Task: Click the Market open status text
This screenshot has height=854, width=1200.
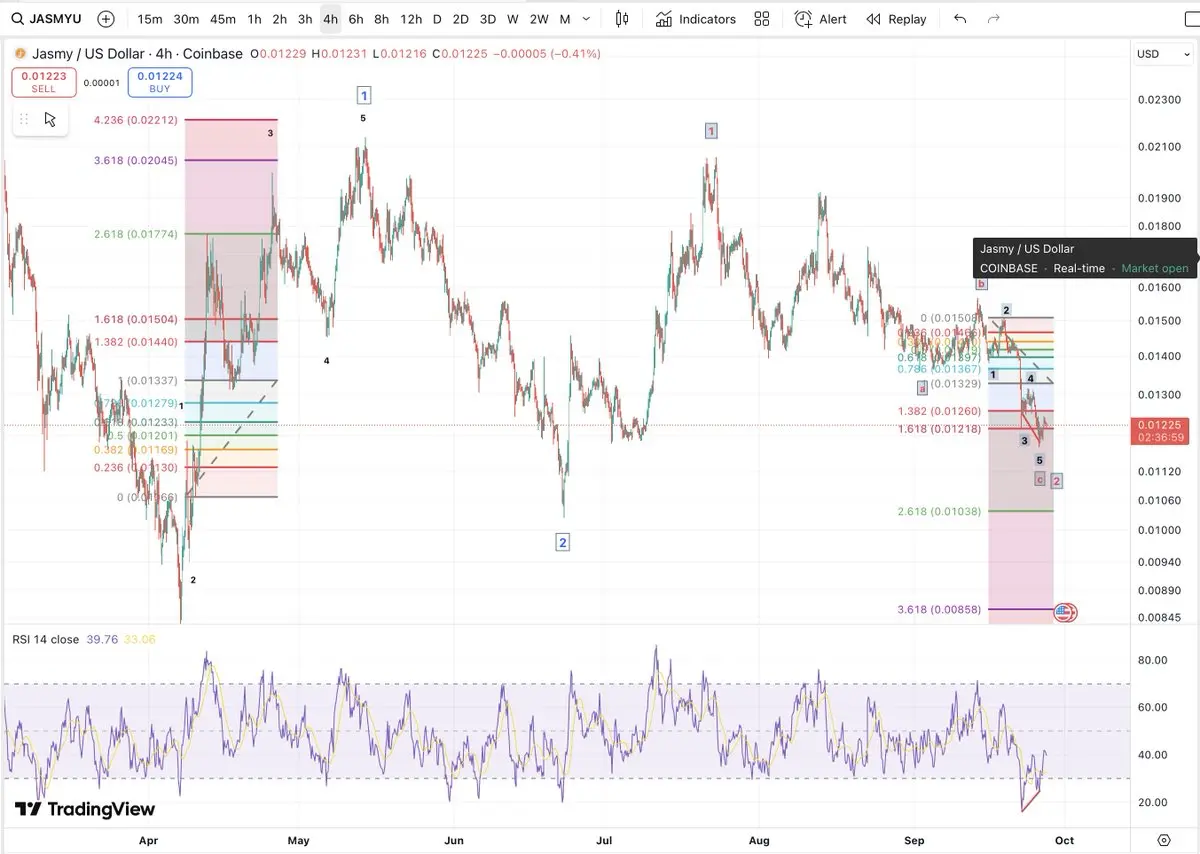Action: point(1155,268)
